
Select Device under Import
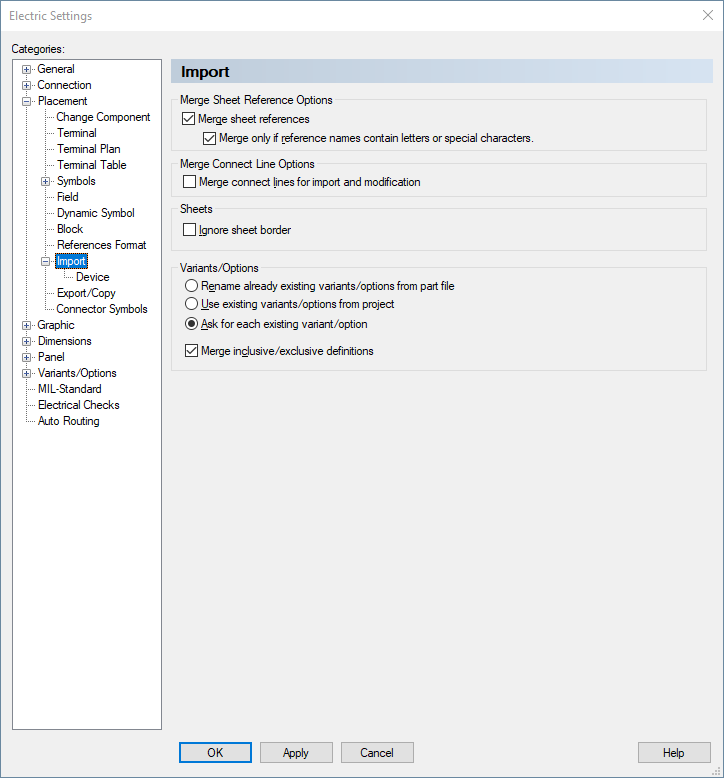tap(93, 277)
